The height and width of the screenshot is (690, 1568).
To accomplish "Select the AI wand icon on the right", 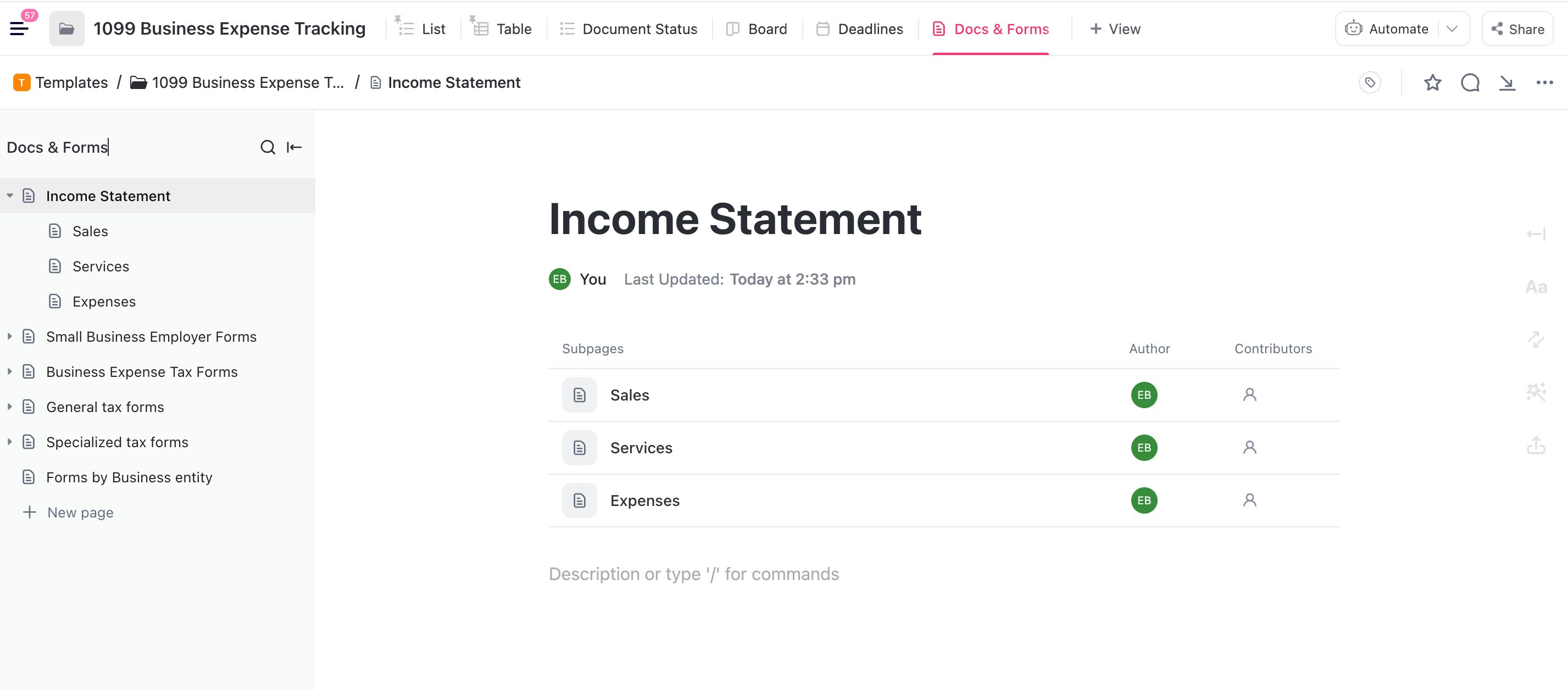I will (x=1536, y=391).
